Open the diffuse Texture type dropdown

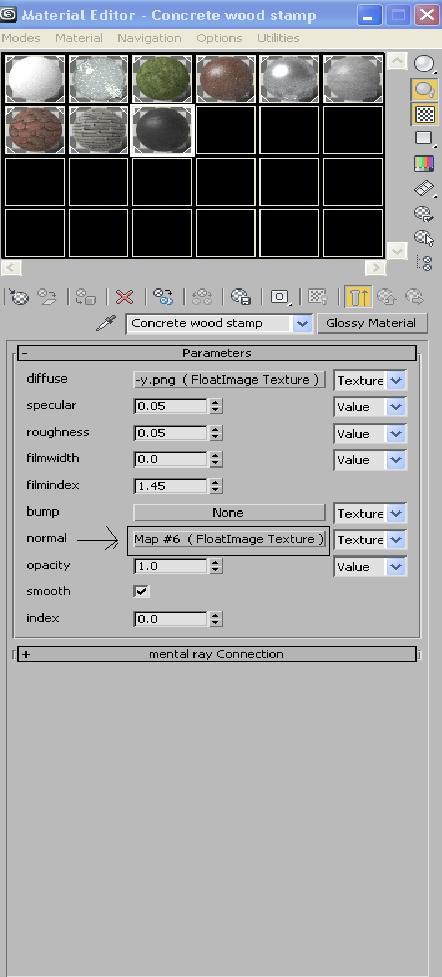(x=396, y=380)
